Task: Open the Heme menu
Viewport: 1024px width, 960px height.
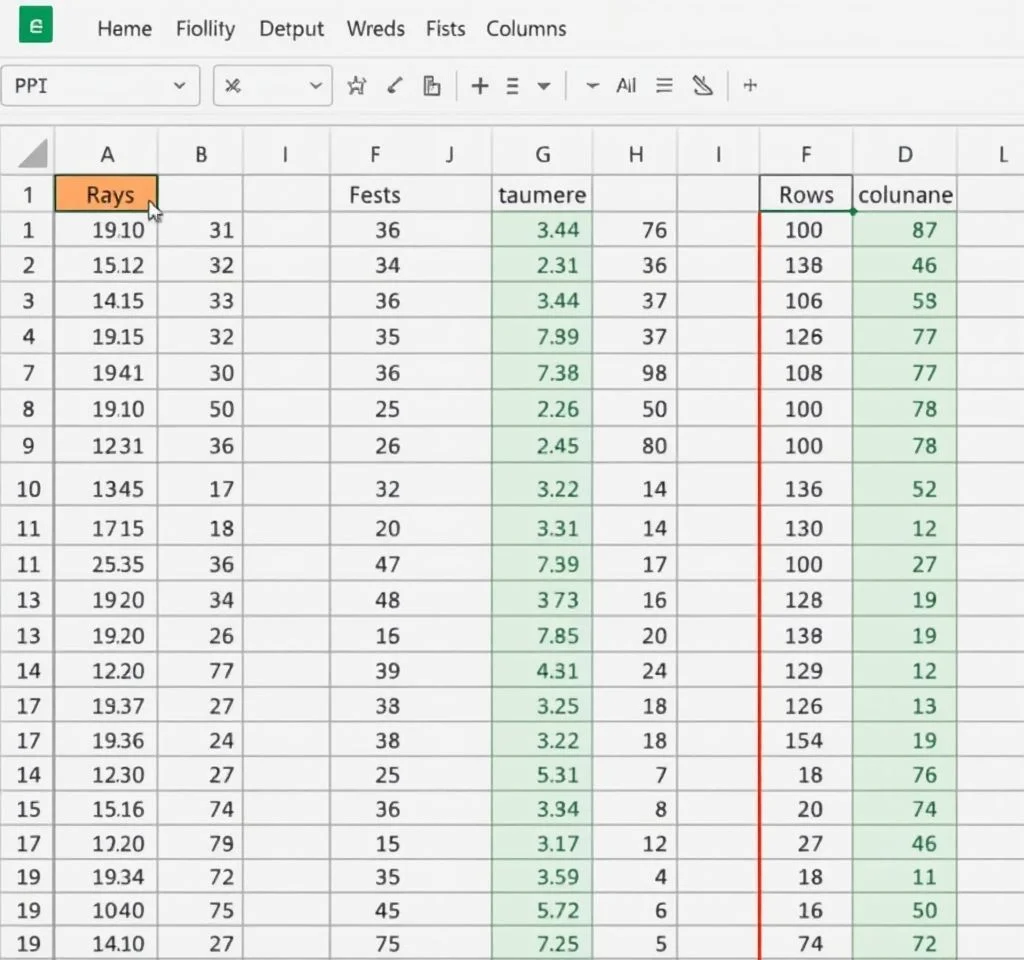Action: [125, 29]
